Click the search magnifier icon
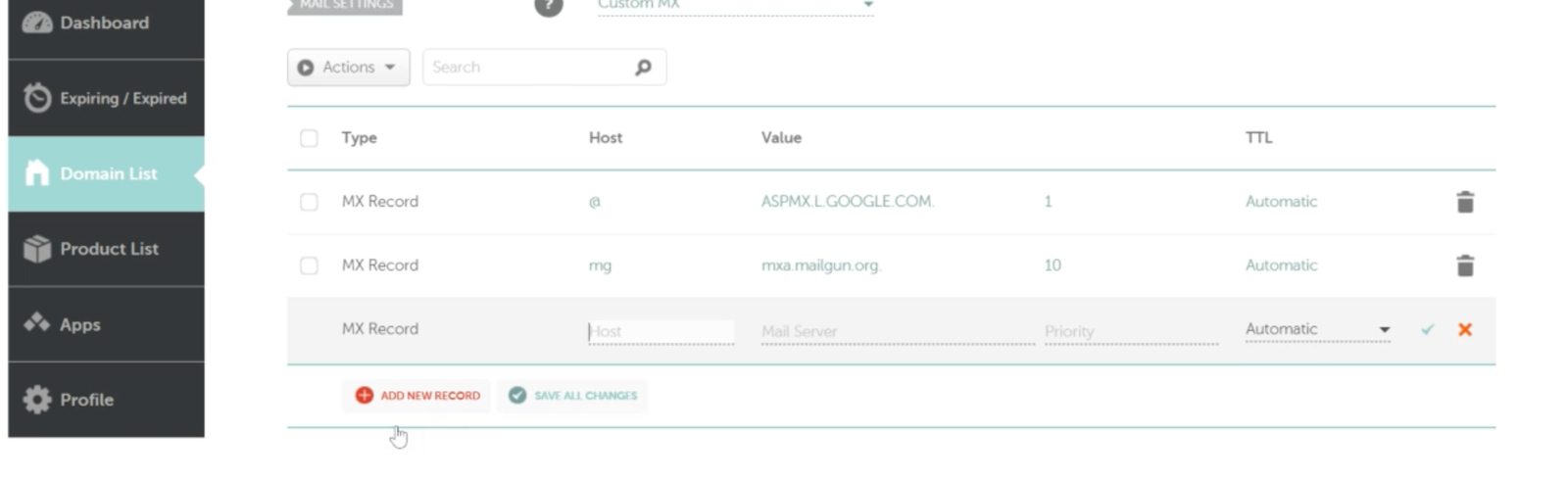The width and height of the screenshot is (1568, 480). pos(643,68)
